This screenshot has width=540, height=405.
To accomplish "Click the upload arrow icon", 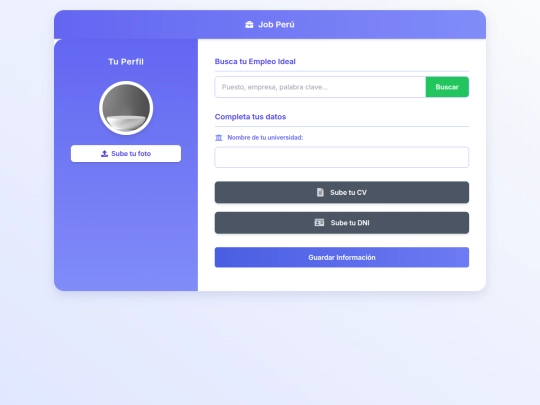I will click(104, 154).
